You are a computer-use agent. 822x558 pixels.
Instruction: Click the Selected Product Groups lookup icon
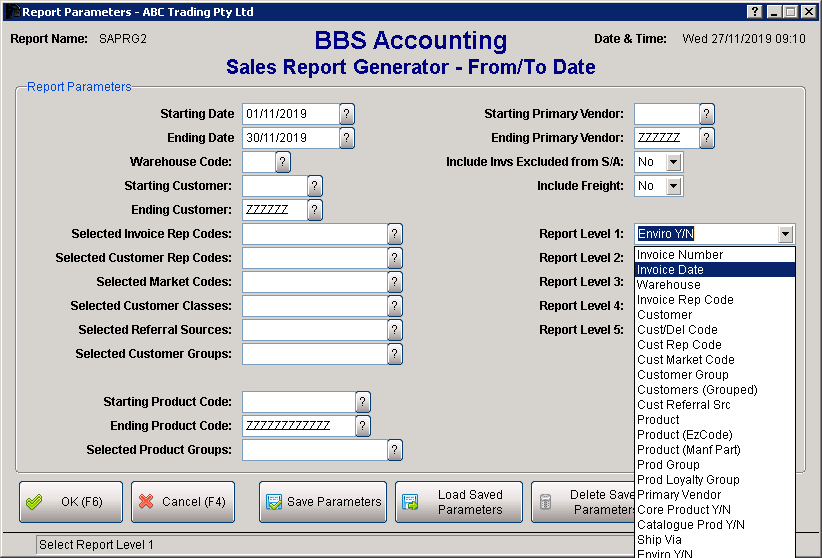(x=395, y=450)
